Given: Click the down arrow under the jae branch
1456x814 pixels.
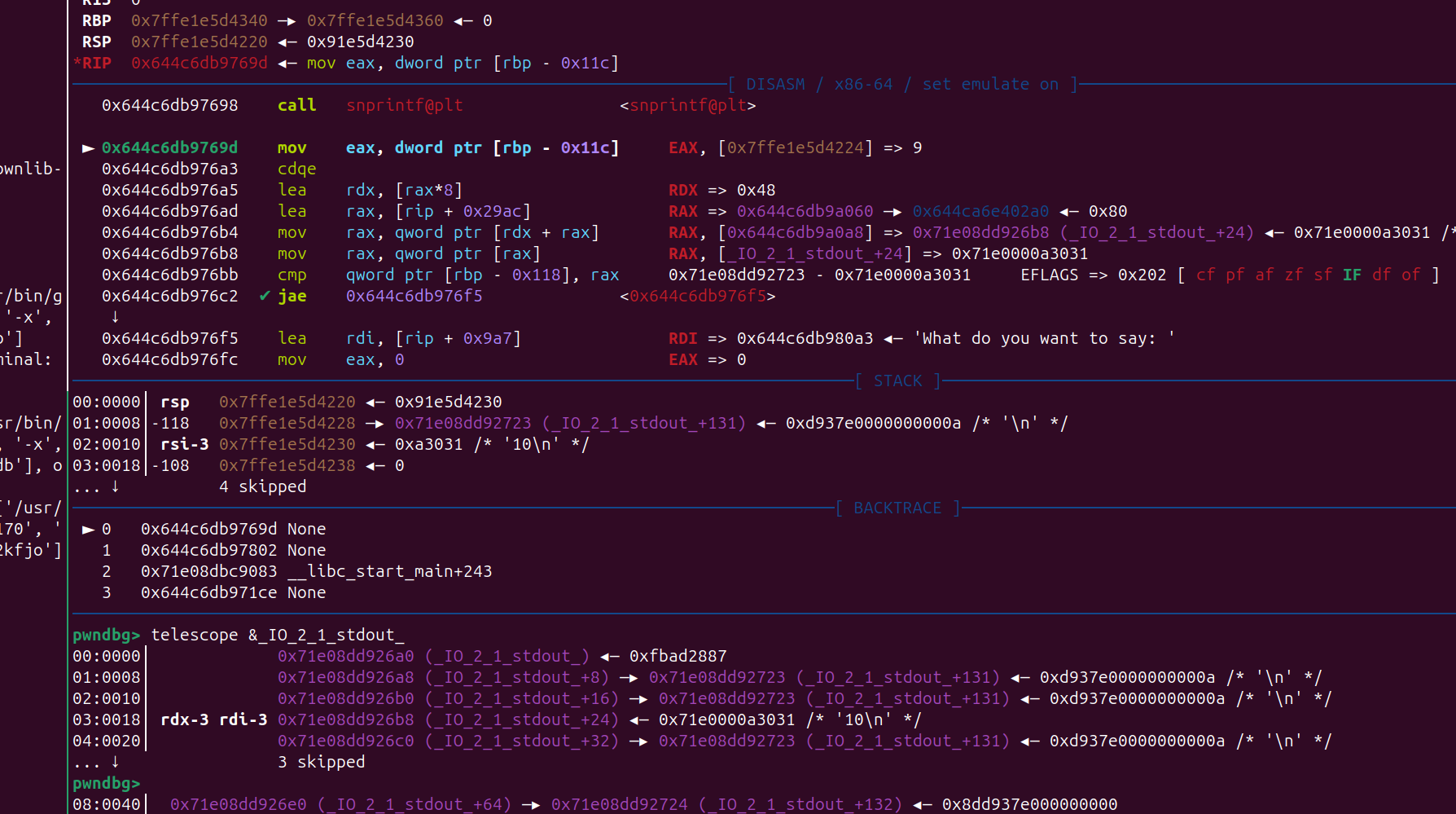Looking at the screenshot, I should (x=115, y=317).
